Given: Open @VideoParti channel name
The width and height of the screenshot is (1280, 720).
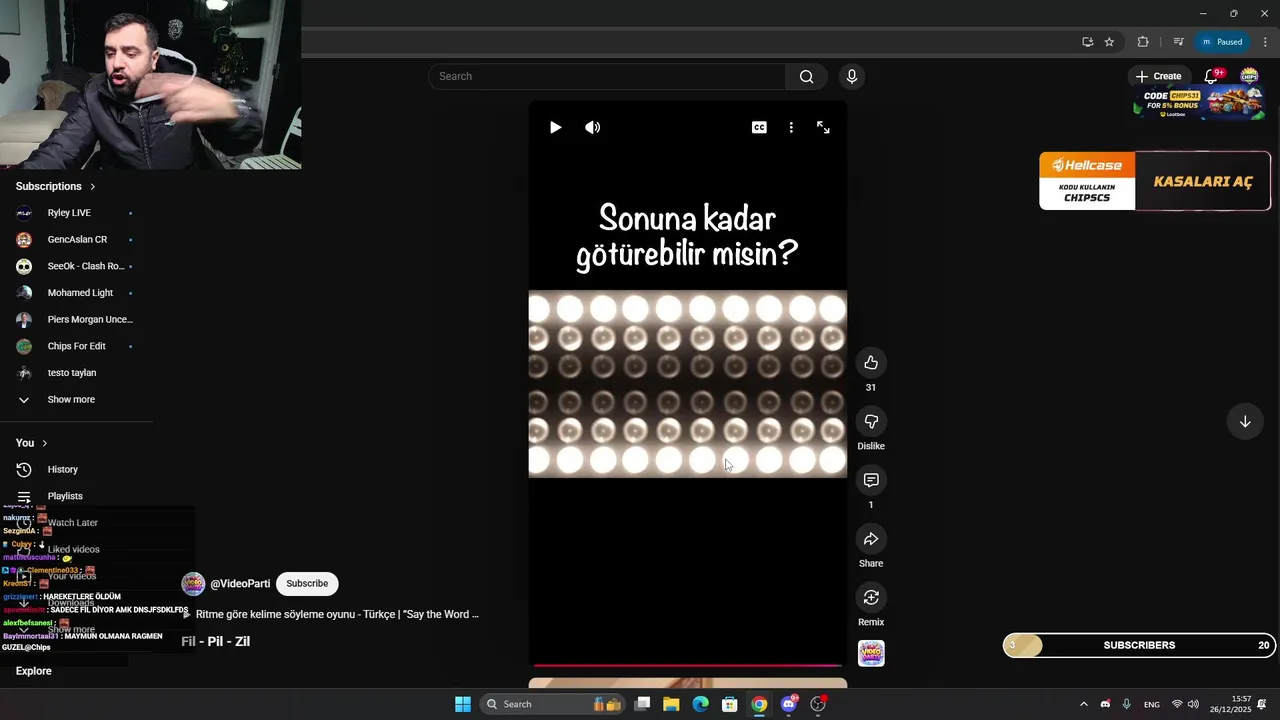Looking at the screenshot, I should click(x=240, y=584).
